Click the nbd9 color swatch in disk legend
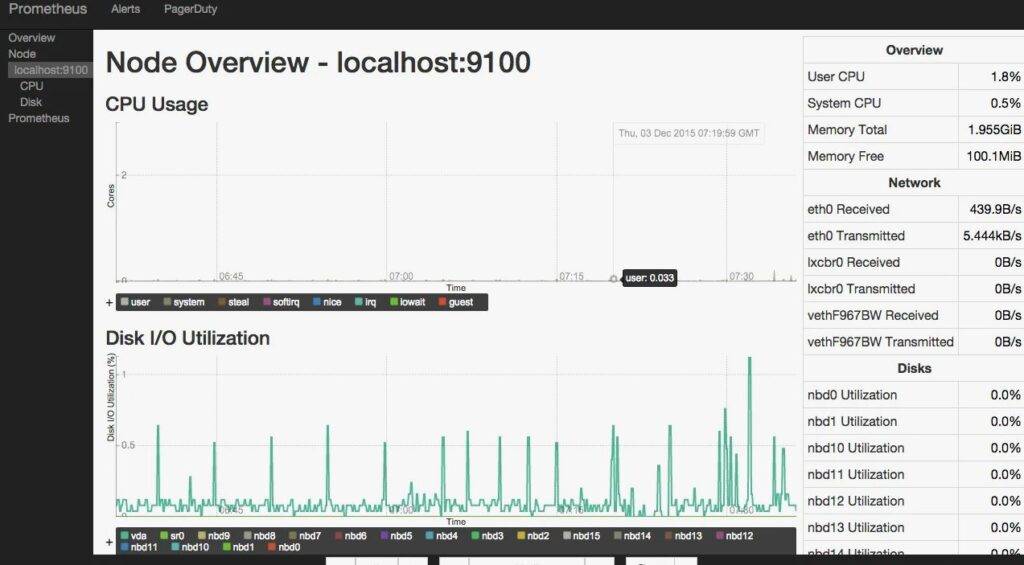1024x565 pixels. tap(202, 536)
